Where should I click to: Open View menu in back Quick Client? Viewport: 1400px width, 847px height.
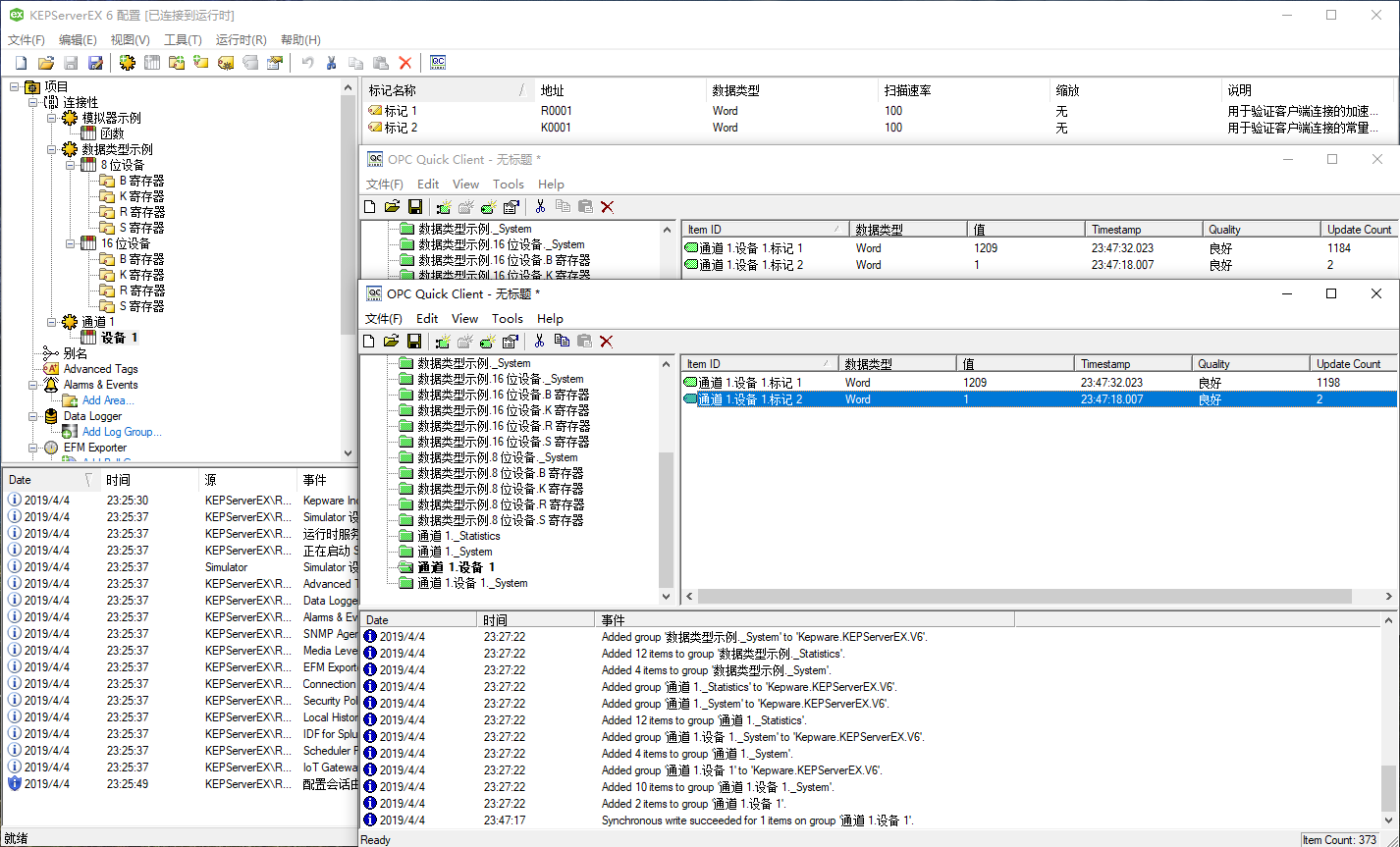pyautogui.click(x=465, y=185)
